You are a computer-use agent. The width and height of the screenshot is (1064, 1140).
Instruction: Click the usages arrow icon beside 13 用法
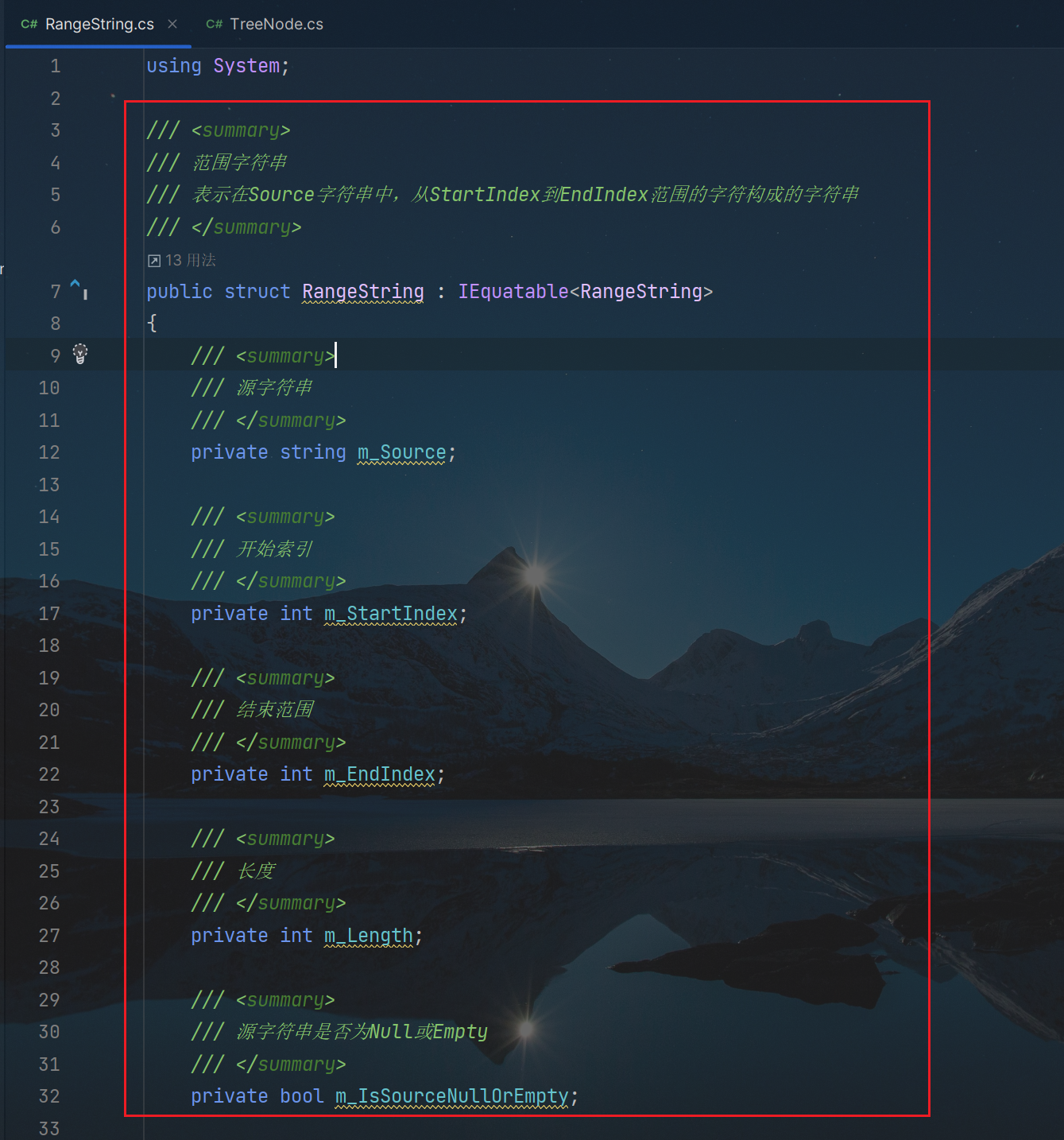tap(154, 261)
